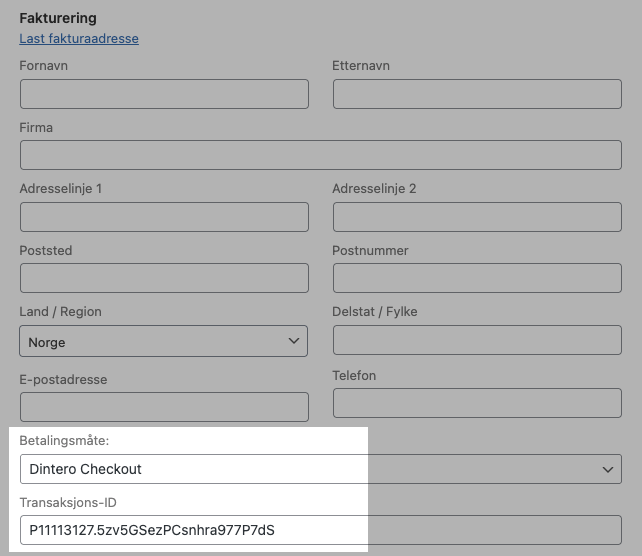
Task: Focus the Etternavn input box
Action: point(477,94)
